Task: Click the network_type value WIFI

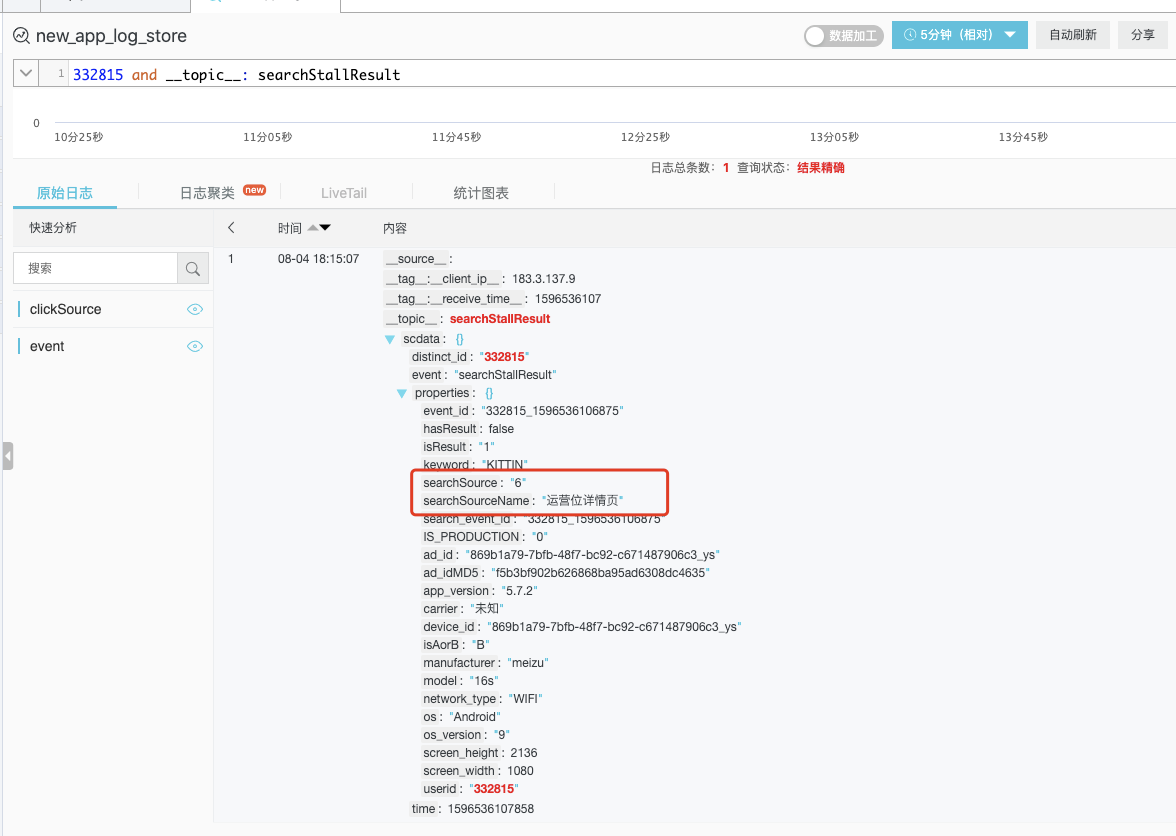Action: point(525,699)
